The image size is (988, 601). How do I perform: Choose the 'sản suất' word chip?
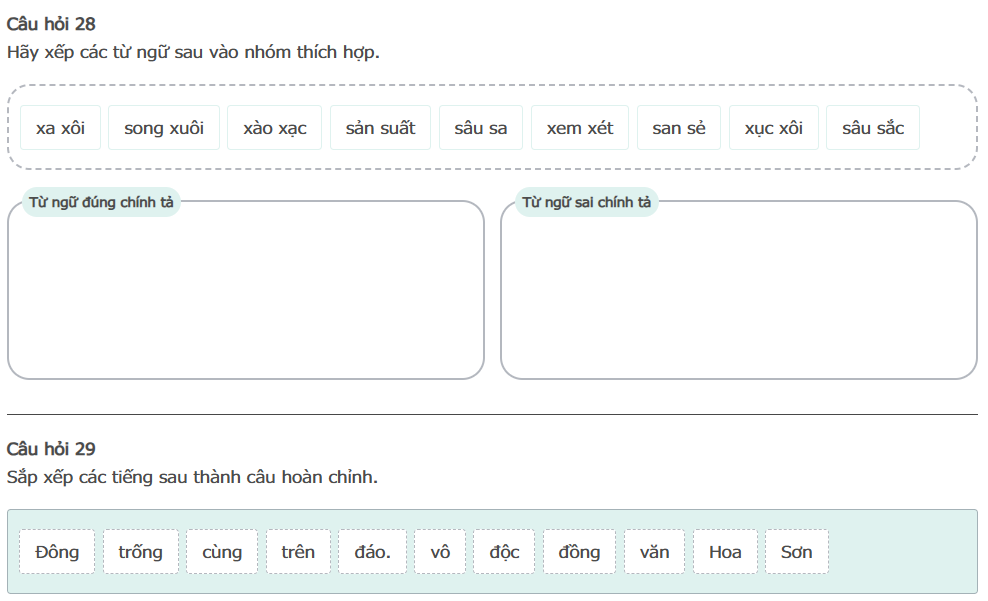pyautogui.click(x=380, y=128)
